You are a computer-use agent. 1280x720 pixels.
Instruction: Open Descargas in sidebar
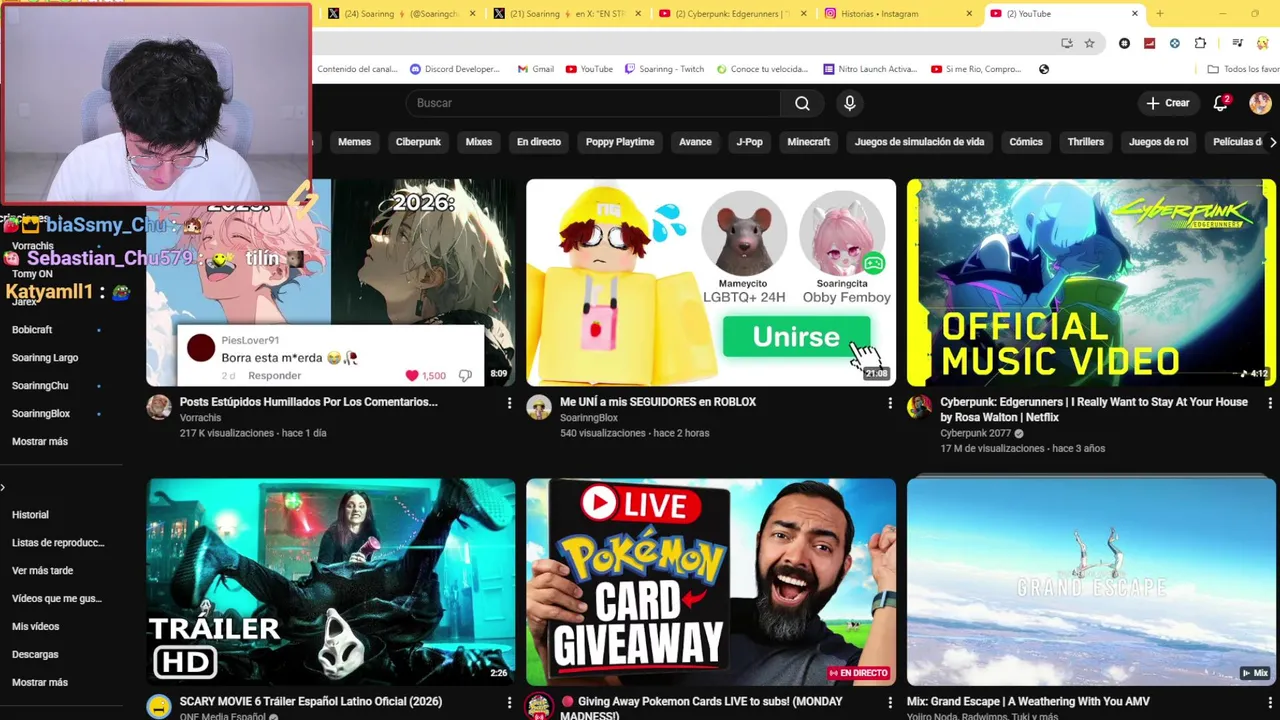click(x=35, y=654)
